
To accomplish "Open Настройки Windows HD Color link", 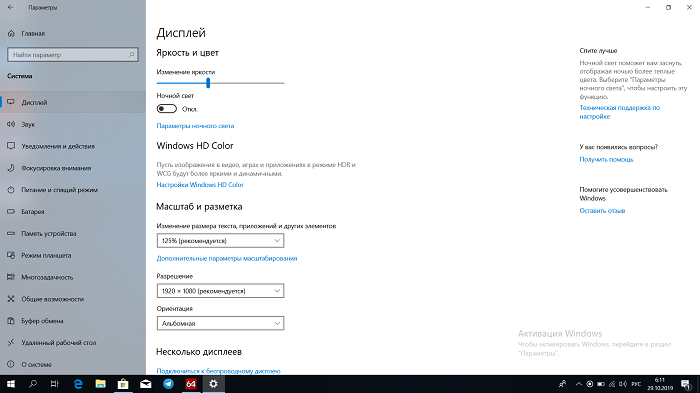I will click(200, 185).
